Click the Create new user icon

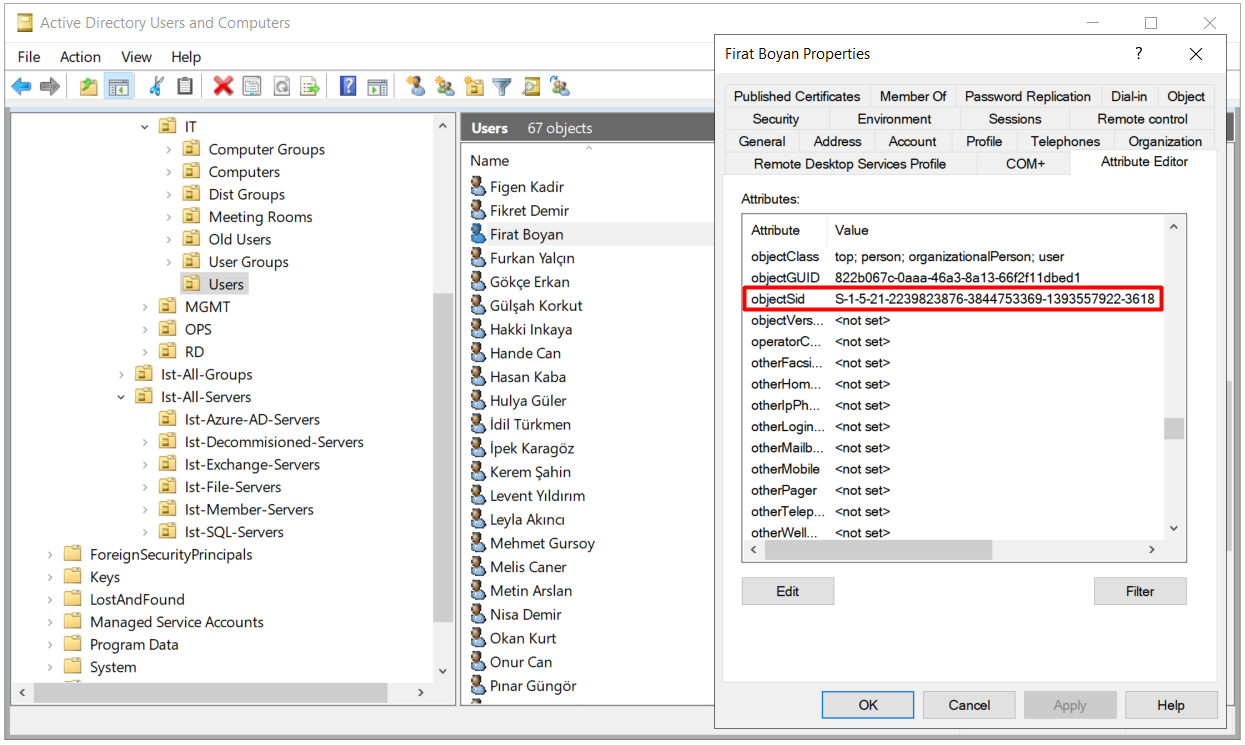pyautogui.click(x=416, y=87)
